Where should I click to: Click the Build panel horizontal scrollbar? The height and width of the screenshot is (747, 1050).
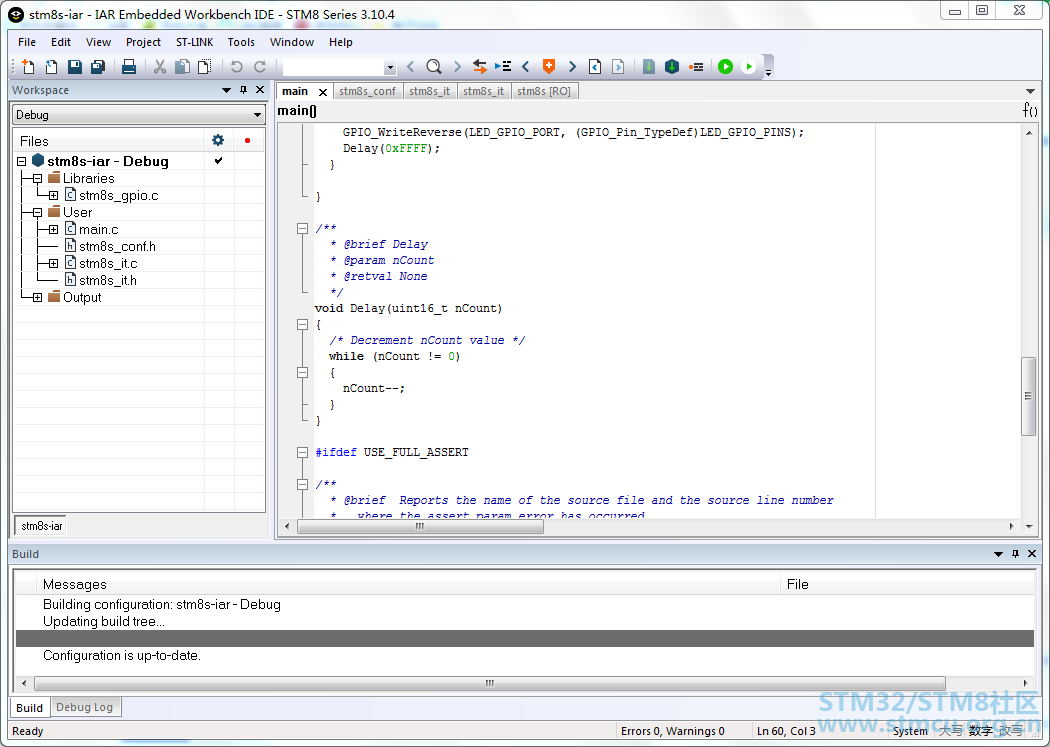coord(490,683)
